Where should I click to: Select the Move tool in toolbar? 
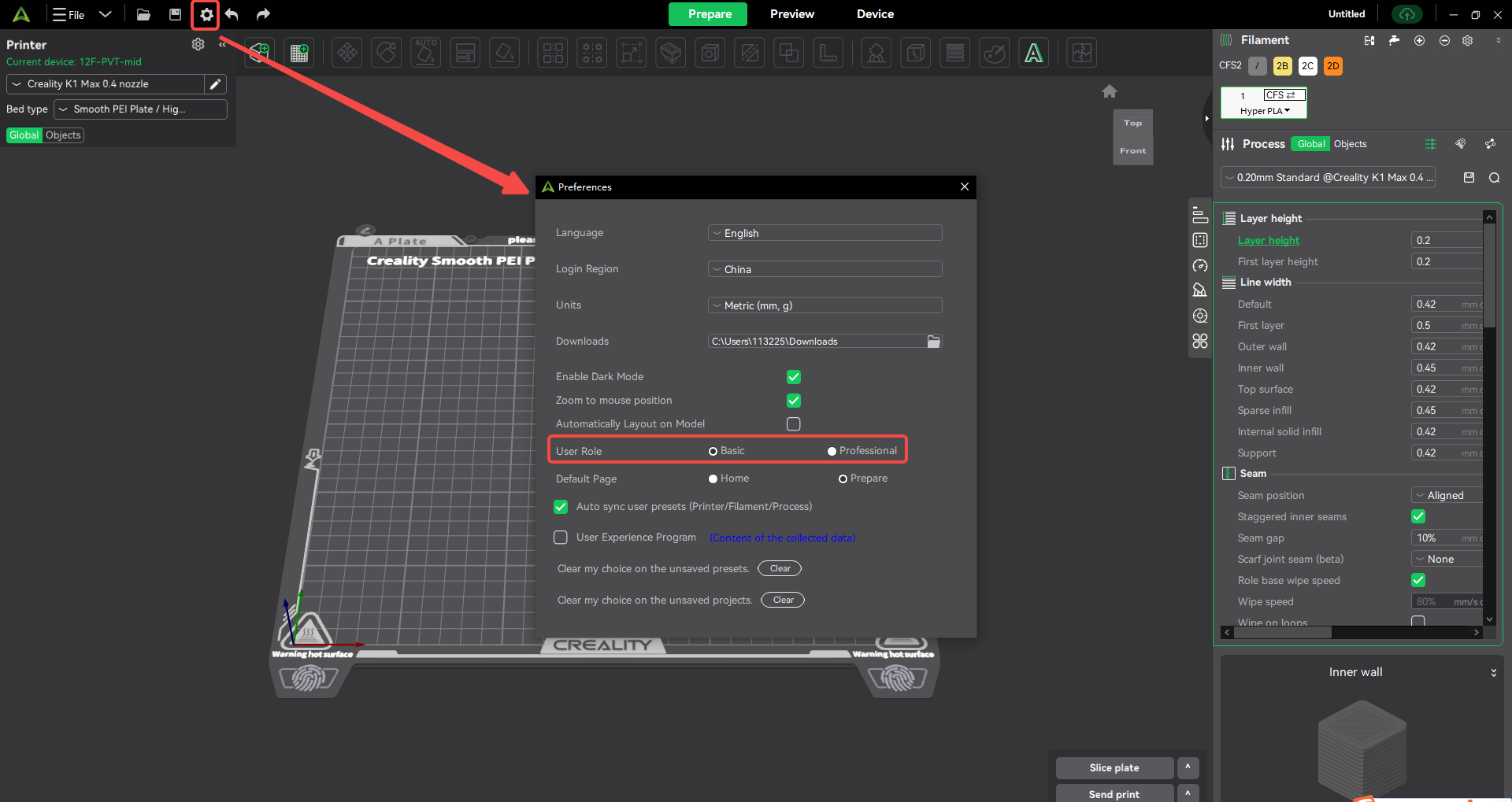[347, 53]
